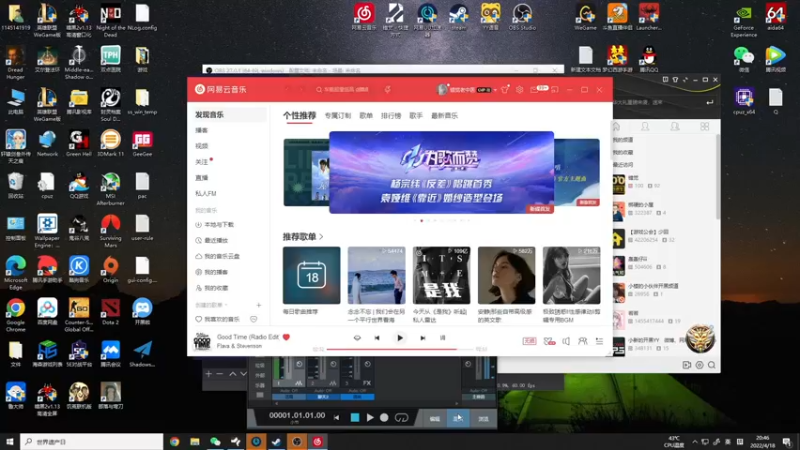Open listen-together icon in NetEase player bar

click(582, 341)
